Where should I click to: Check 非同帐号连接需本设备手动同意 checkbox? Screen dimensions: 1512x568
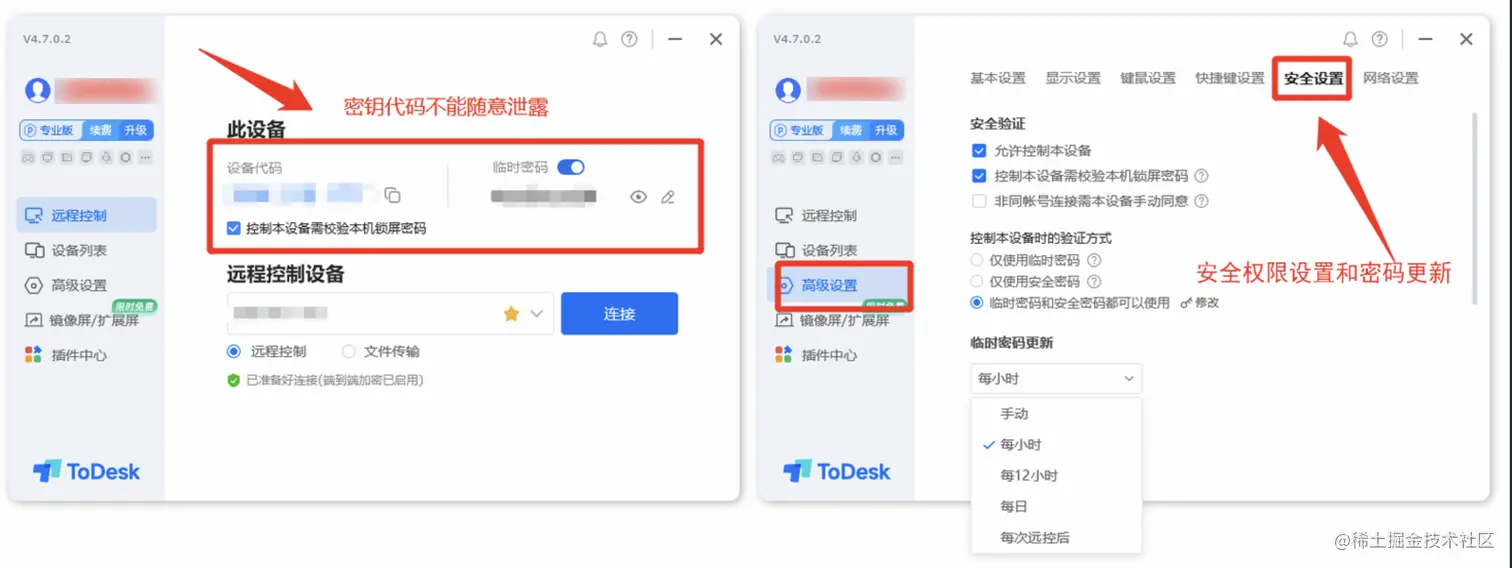tap(979, 201)
